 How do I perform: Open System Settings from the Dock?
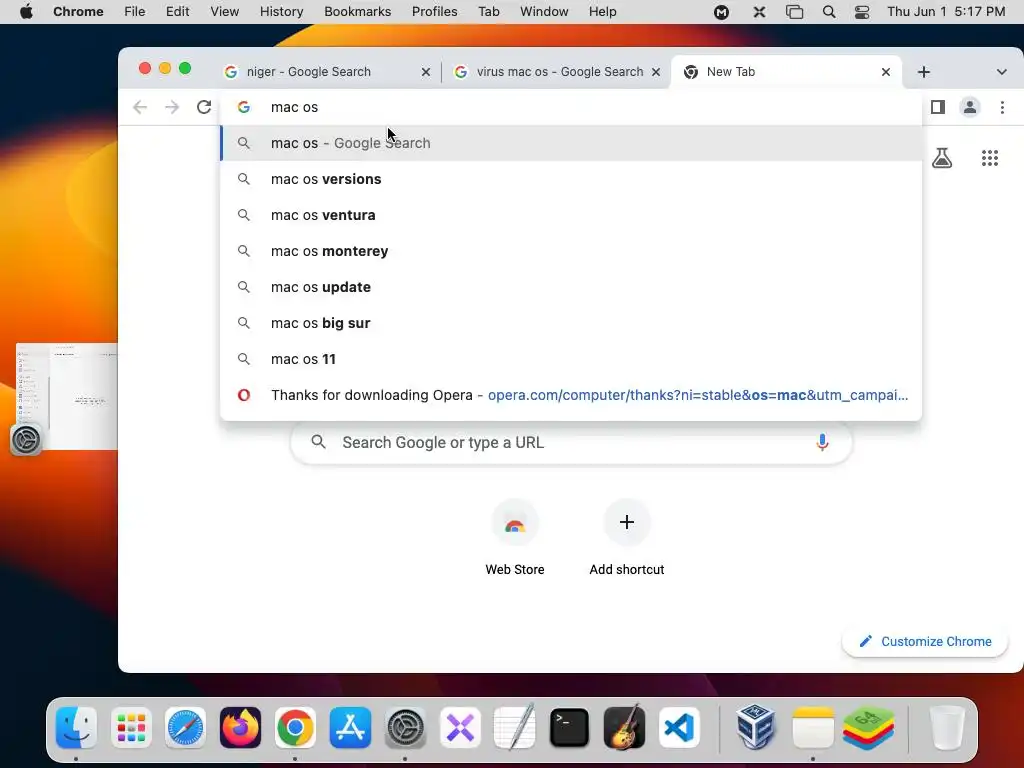tap(405, 728)
